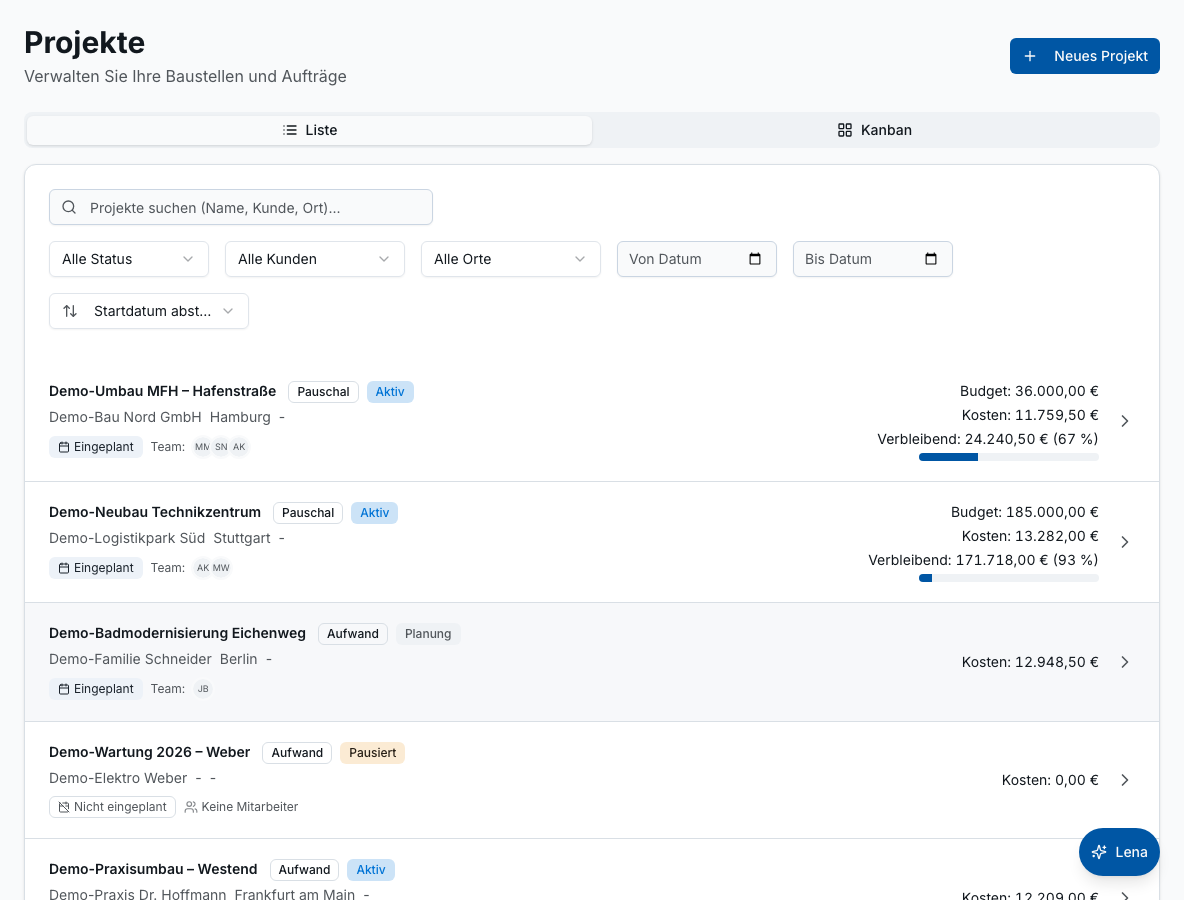Click Eingeplant badge on Technikzentrum project
This screenshot has height=900, width=1184.
click(96, 568)
